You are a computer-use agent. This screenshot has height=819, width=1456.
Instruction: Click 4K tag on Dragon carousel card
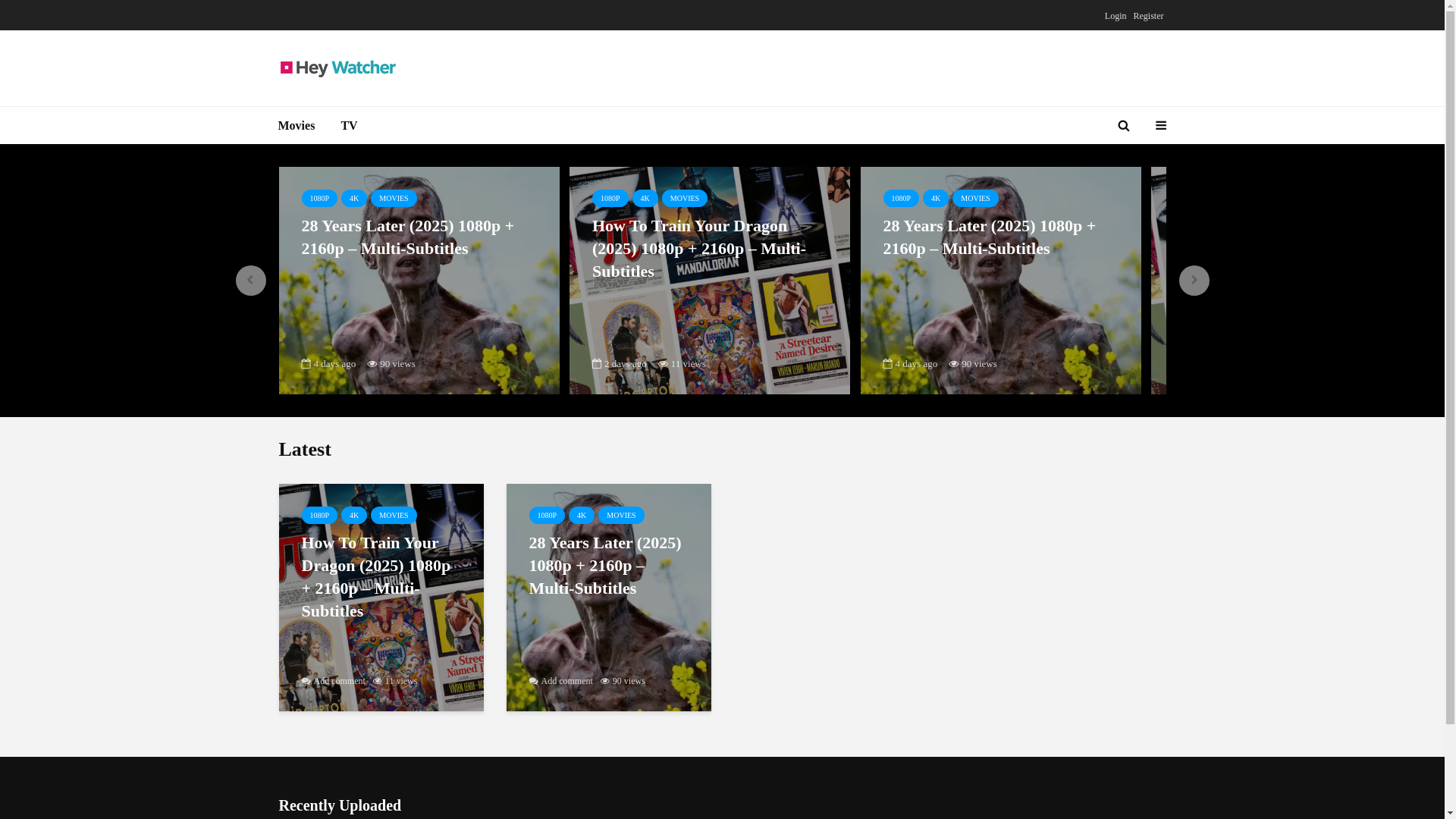pos(645,199)
